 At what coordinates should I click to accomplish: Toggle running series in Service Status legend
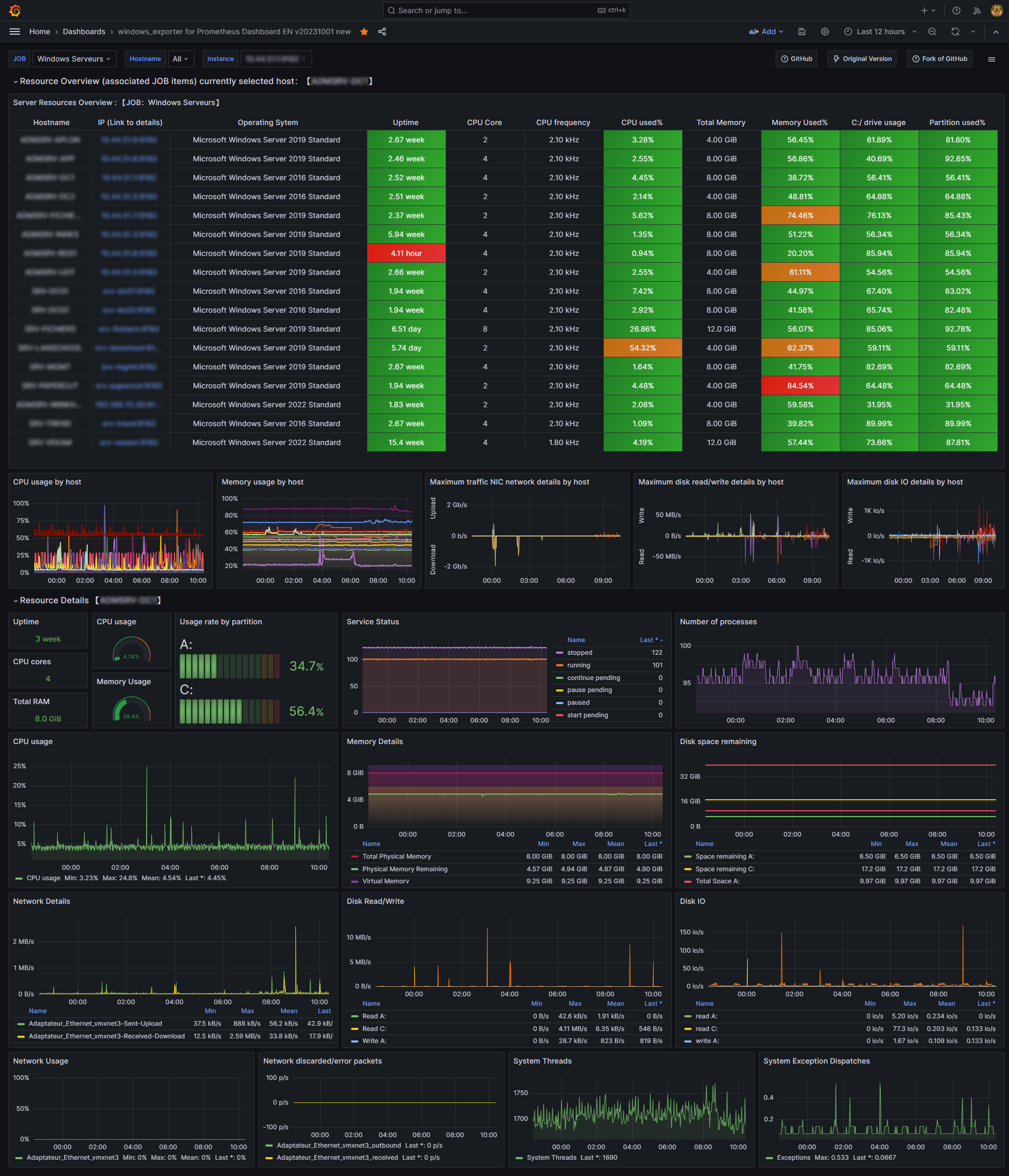pyautogui.click(x=578, y=665)
